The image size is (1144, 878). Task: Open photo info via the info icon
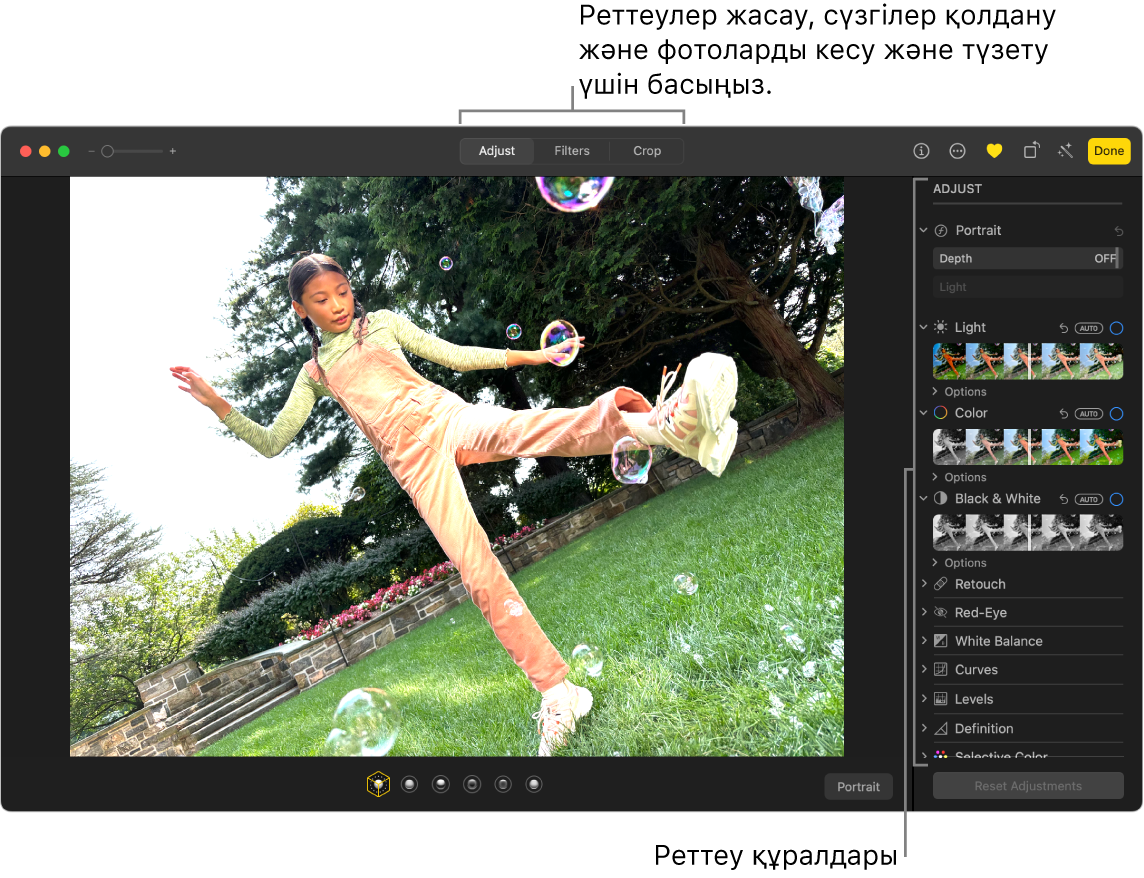(920, 151)
